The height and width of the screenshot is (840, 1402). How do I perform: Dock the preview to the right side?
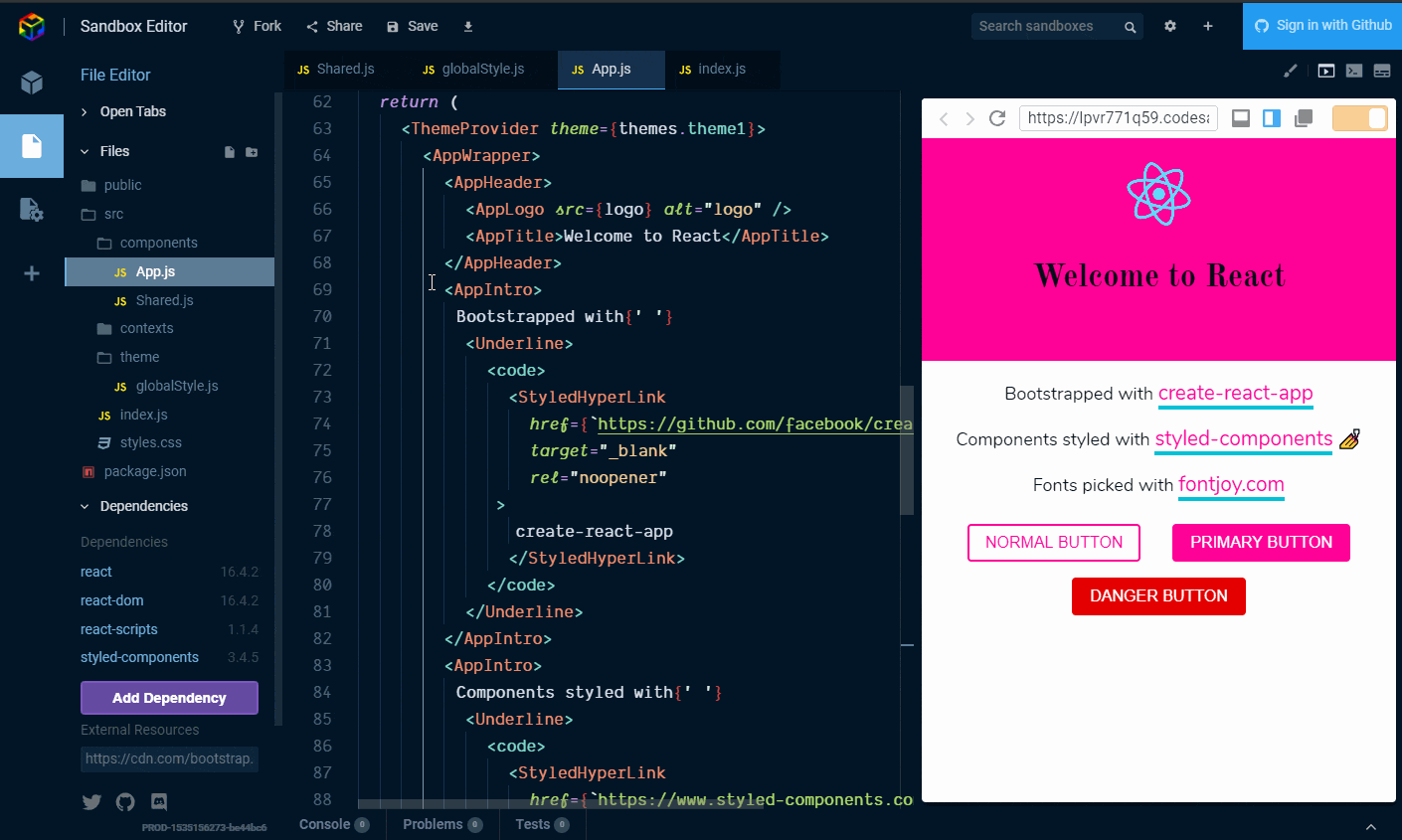click(x=1272, y=118)
